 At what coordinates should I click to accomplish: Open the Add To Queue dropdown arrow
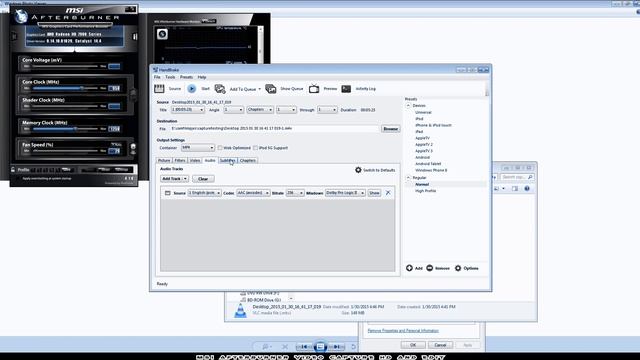260,89
